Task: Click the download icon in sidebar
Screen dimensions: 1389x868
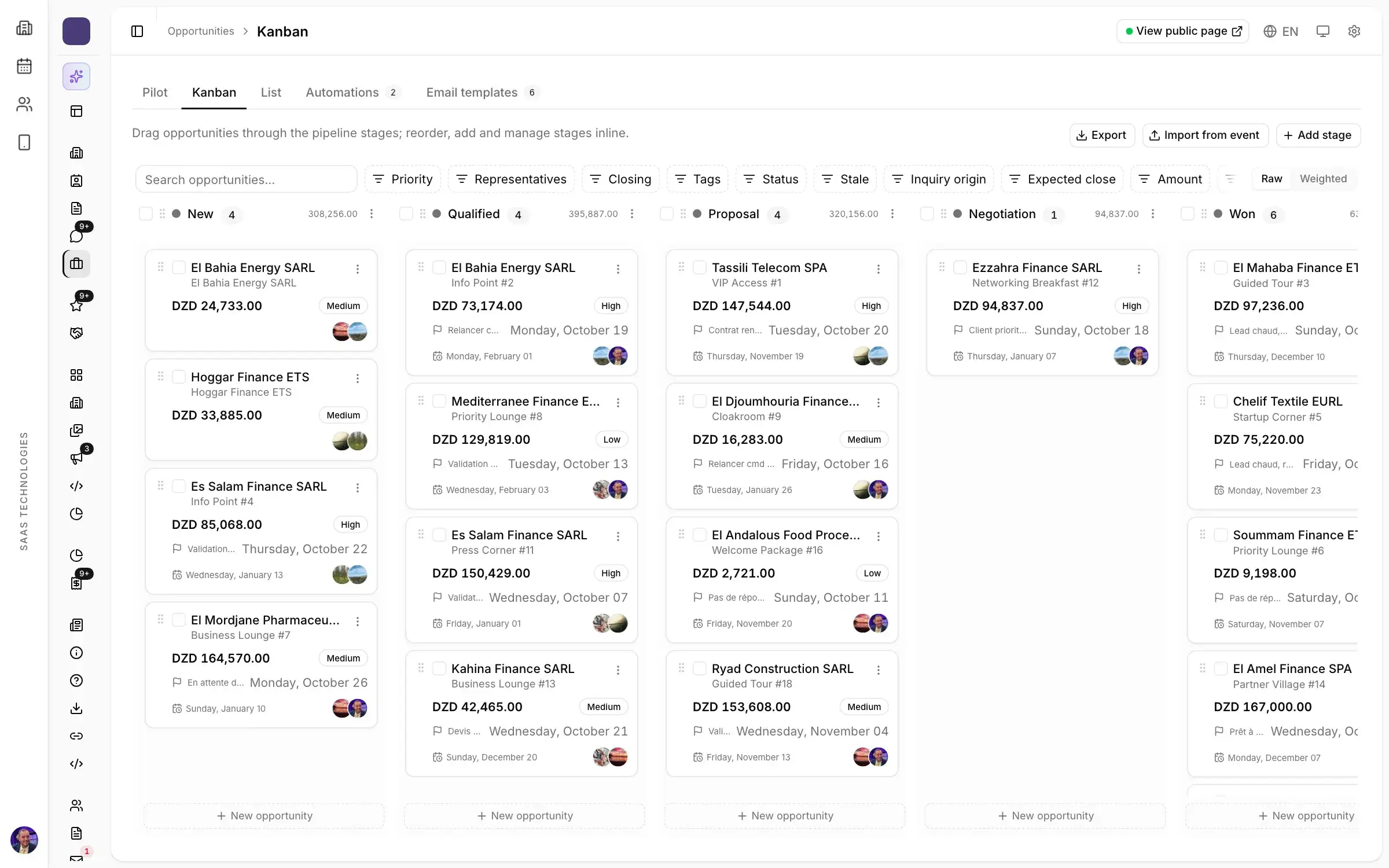Action: 76,708
